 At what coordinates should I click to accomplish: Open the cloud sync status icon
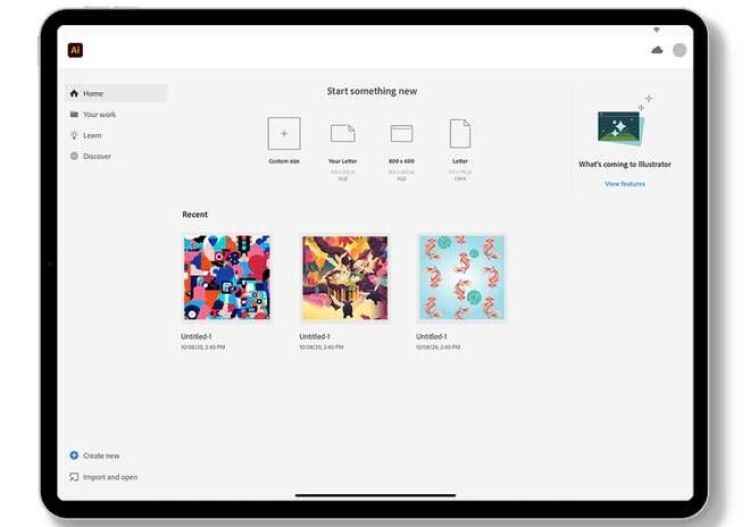coord(657,50)
